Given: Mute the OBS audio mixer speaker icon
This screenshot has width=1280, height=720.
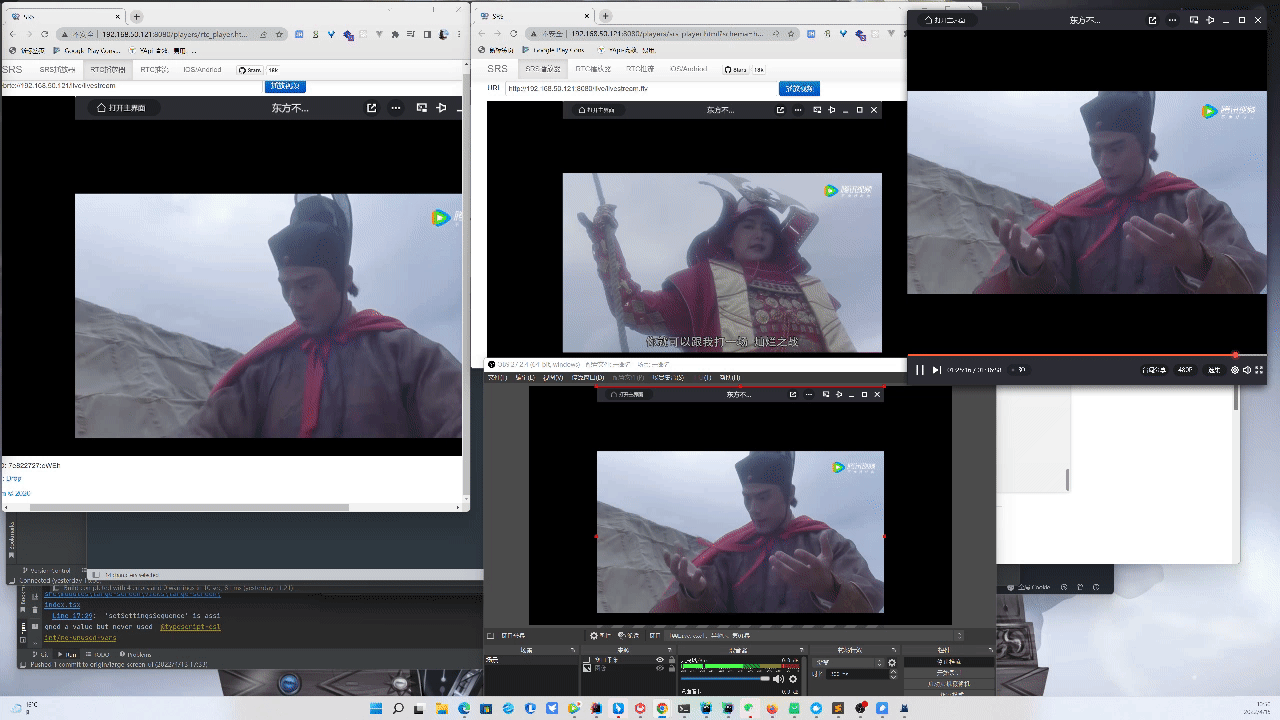Looking at the screenshot, I should click(778, 679).
